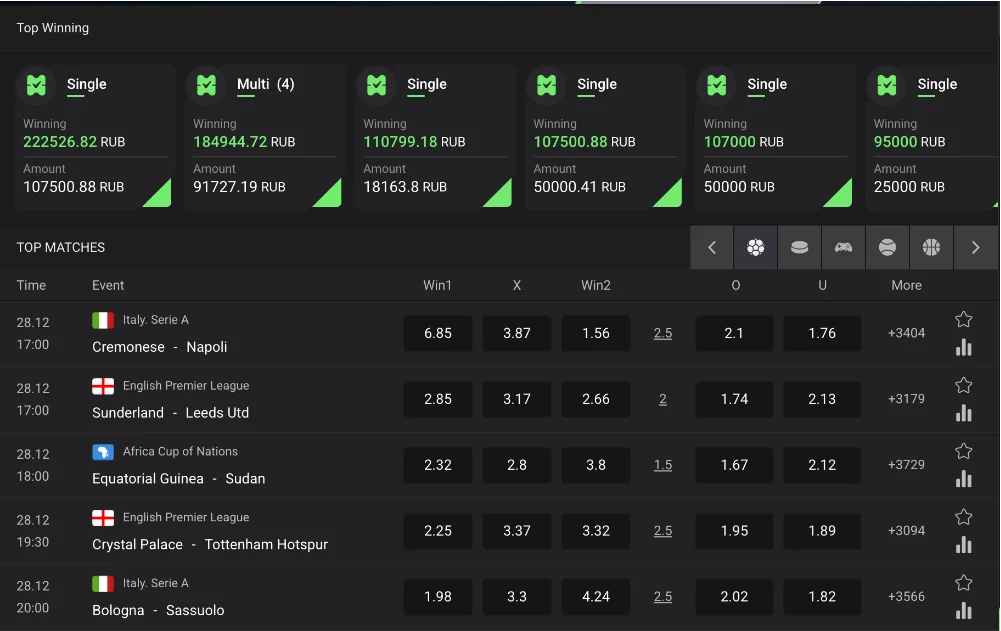Image resolution: width=1001 pixels, height=631 pixels.
Task: Click right chevron to scroll sports list
Action: click(975, 247)
